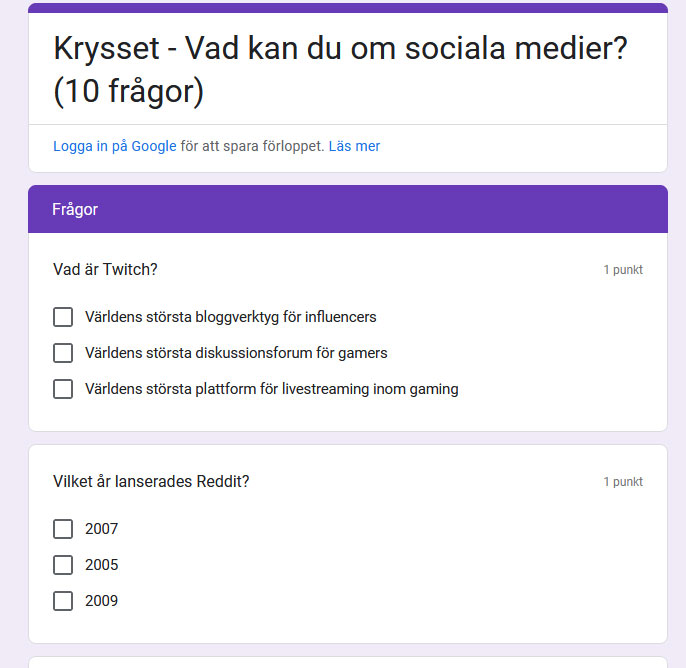Click the 1 punkt label on Twitch question
The image size is (686, 668).
tap(623, 270)
